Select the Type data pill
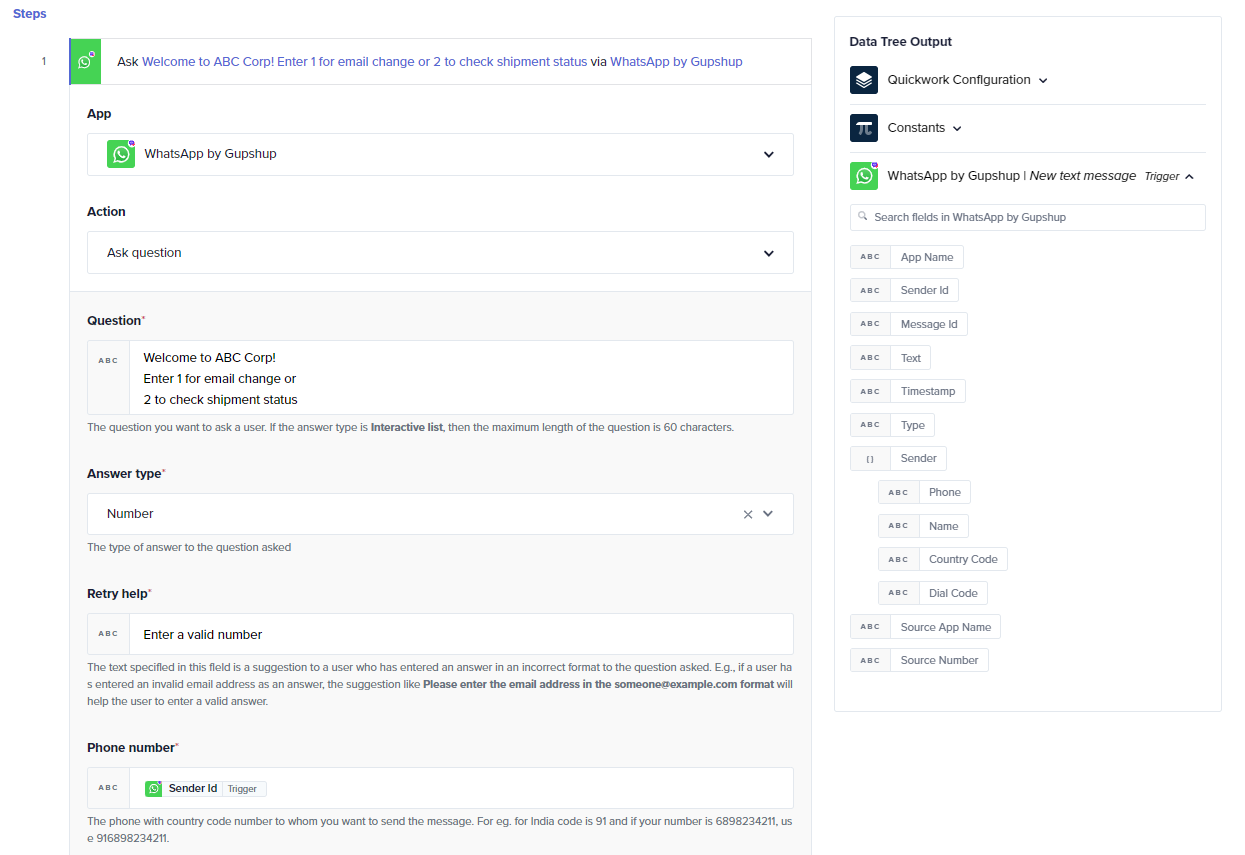The width and height of the screenshot is (1245, 855). (x=892, y=425)
